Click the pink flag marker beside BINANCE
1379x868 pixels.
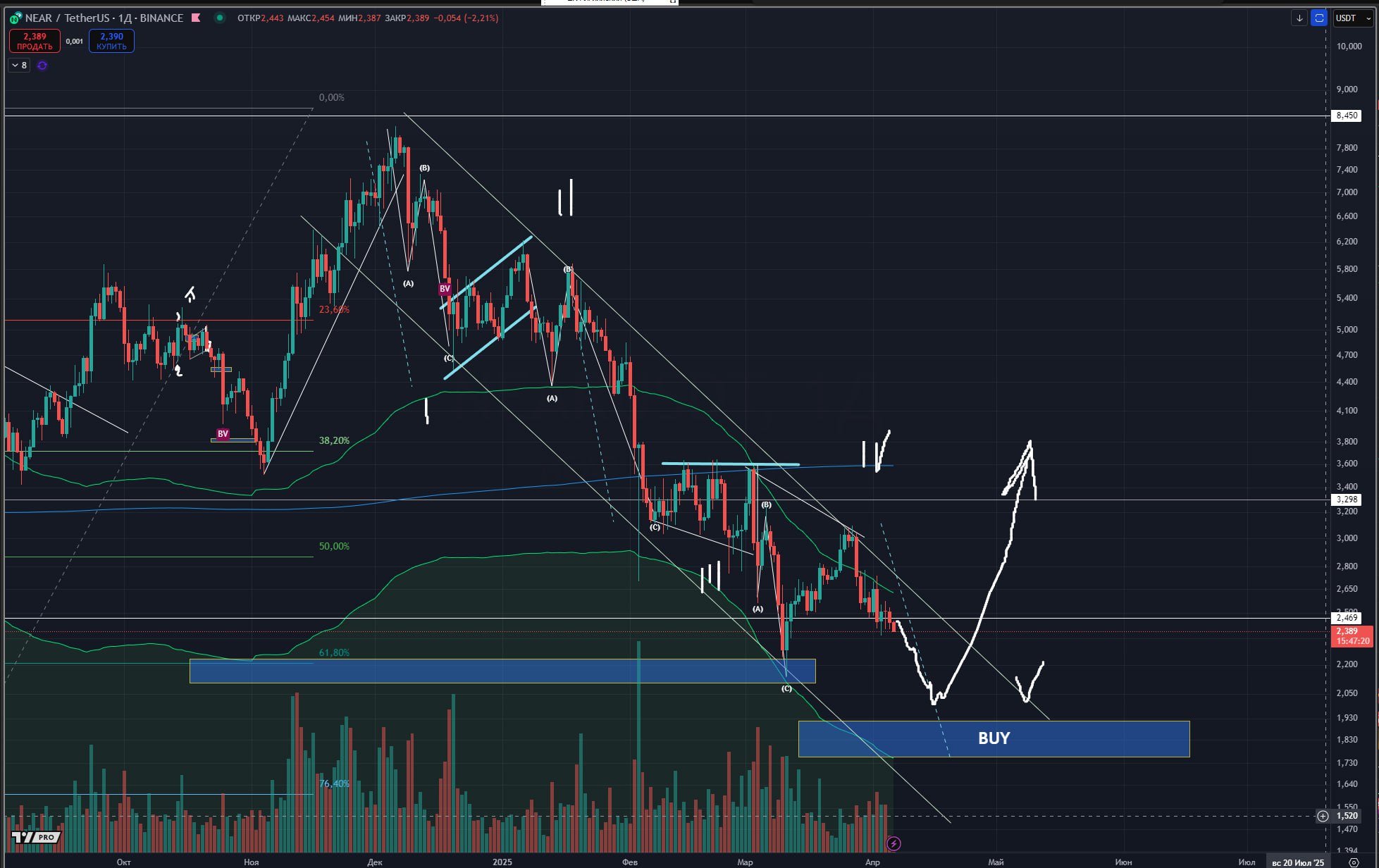pos(196,18)
